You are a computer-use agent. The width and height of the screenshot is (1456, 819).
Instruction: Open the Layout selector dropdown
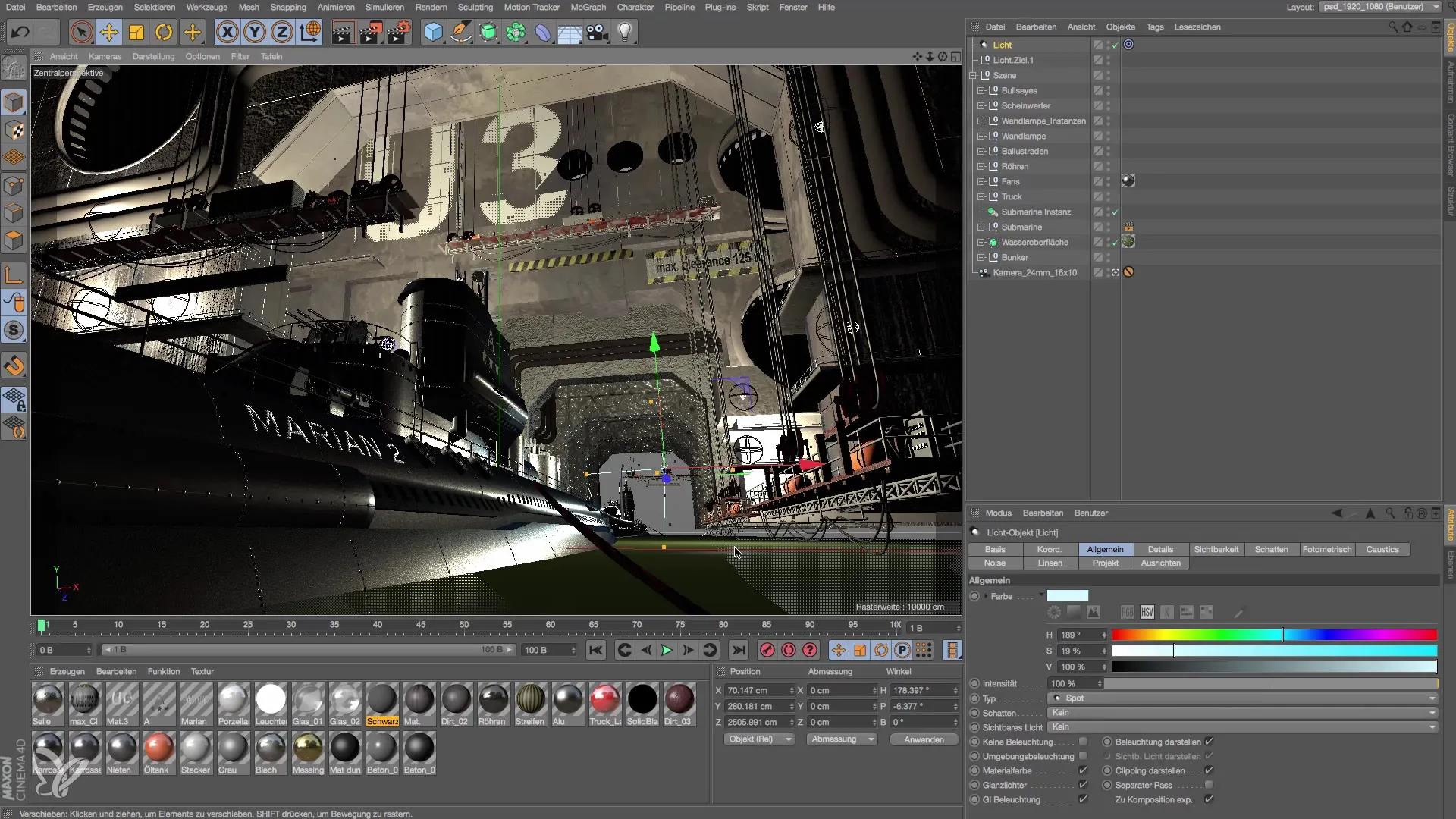point(1380,7)
